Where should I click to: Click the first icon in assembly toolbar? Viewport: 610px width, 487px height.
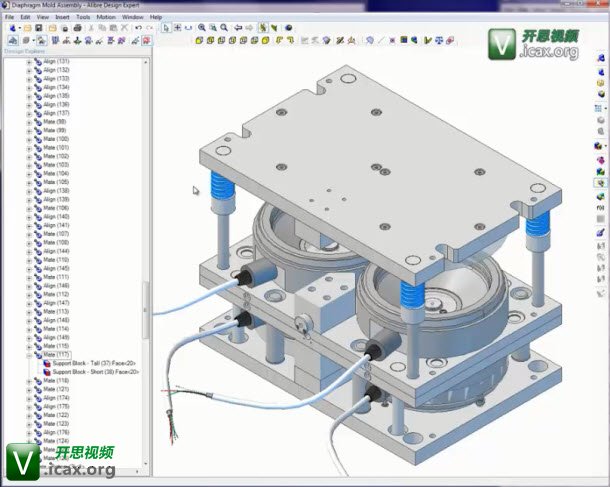click(13, 40)
